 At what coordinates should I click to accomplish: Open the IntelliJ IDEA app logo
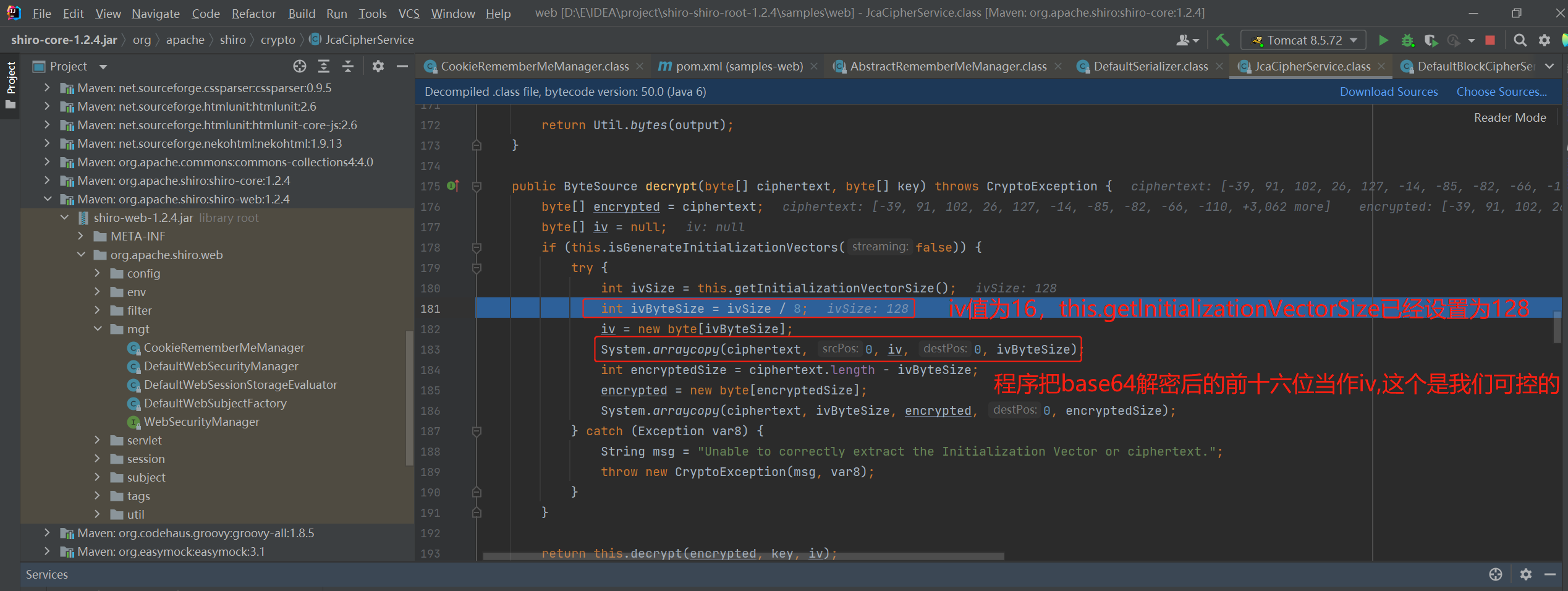click(x=14, y=13)
